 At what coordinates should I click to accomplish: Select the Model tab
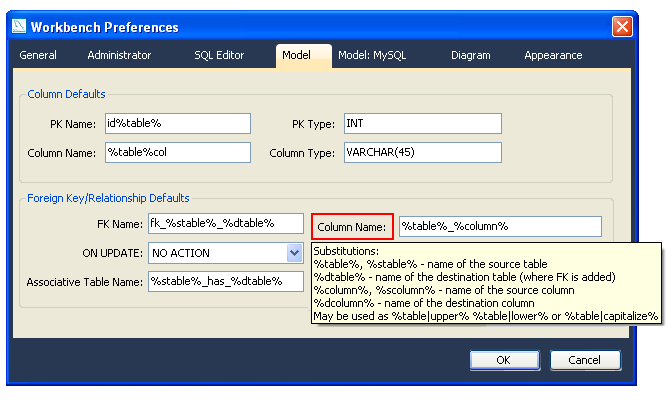click(x=296, y=56)
